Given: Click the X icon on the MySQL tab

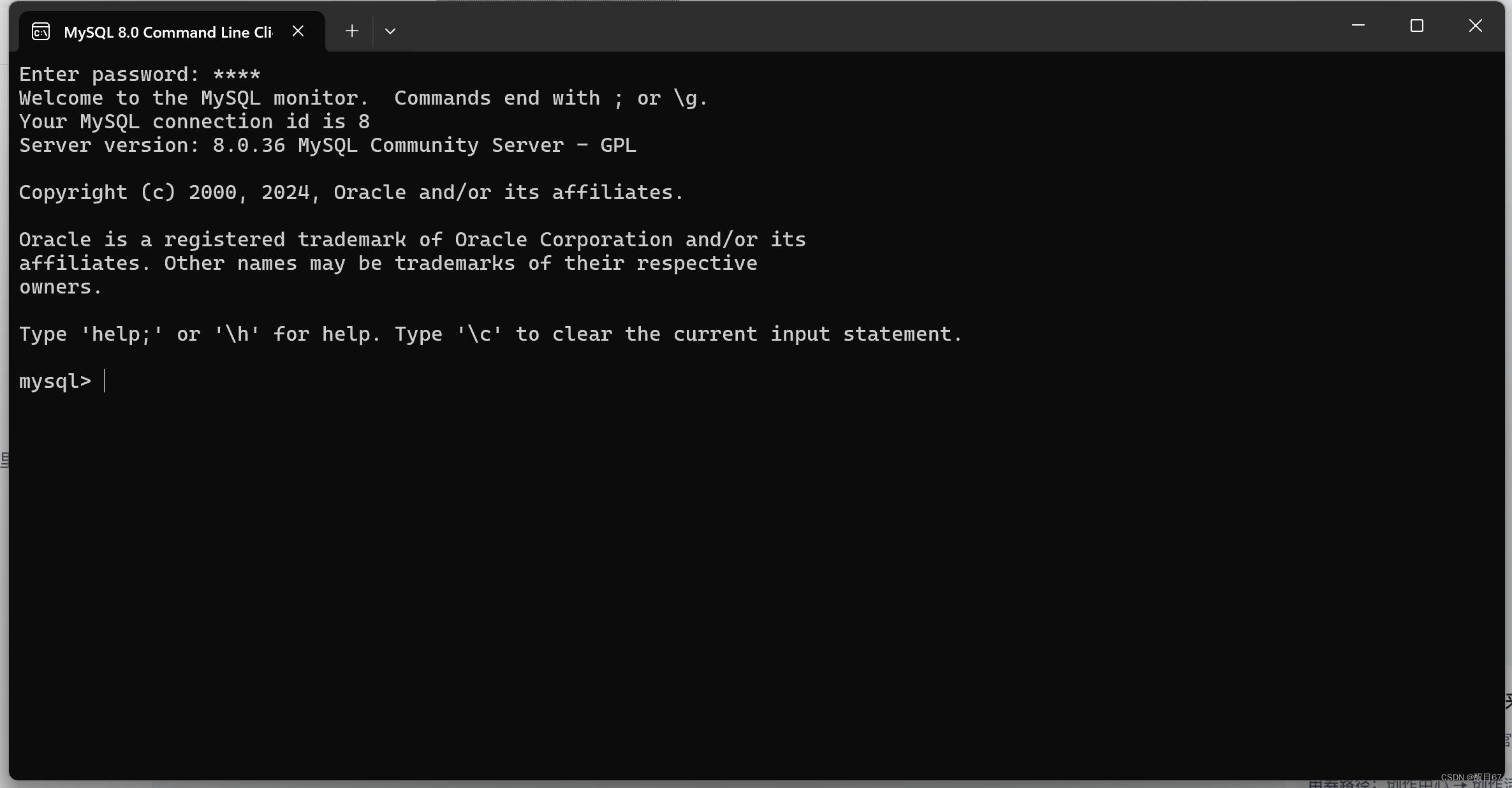Looking at the screenshot, I should point(298,30).
